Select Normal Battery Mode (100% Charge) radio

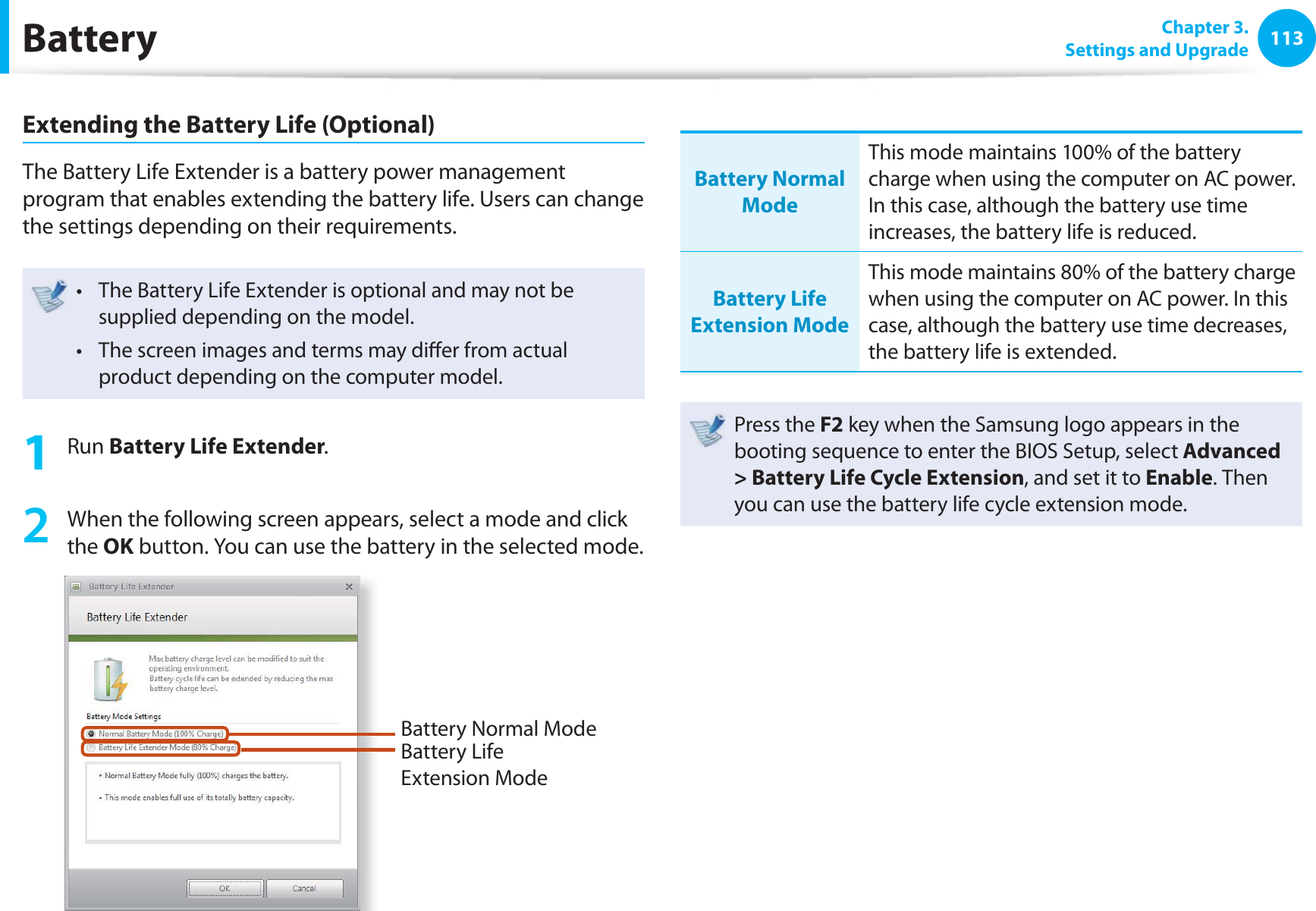(91, 734)
